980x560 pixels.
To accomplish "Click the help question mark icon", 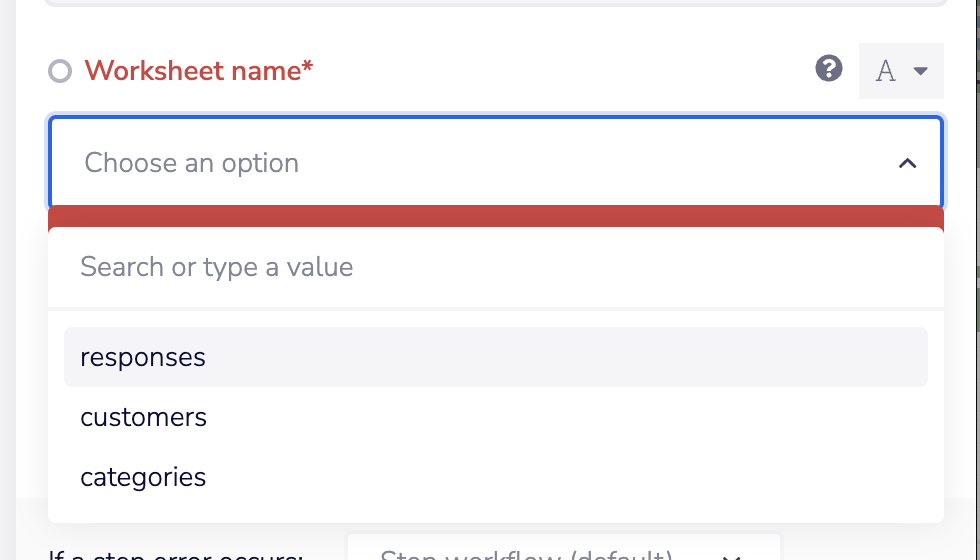I will [829, 69].
